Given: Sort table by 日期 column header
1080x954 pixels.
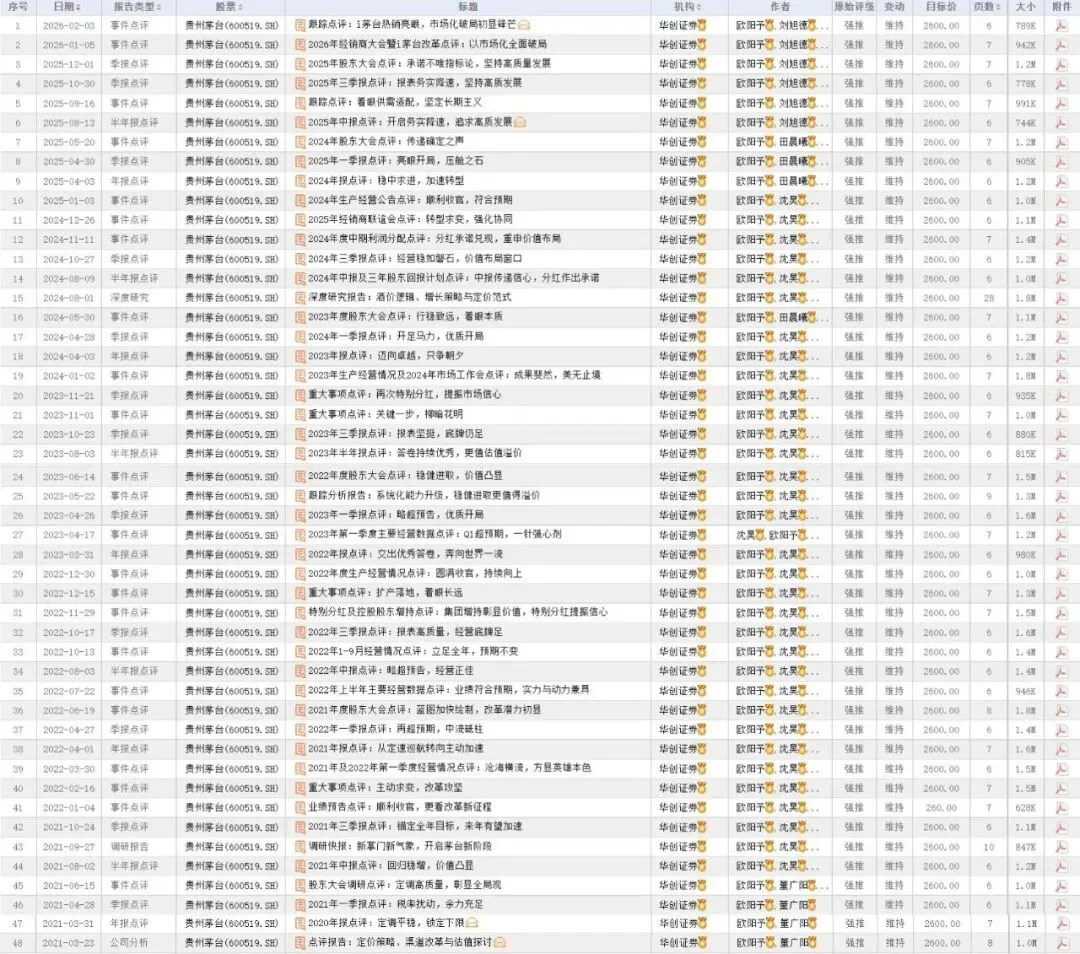Looking at the screenshot, I should point(67,7).
